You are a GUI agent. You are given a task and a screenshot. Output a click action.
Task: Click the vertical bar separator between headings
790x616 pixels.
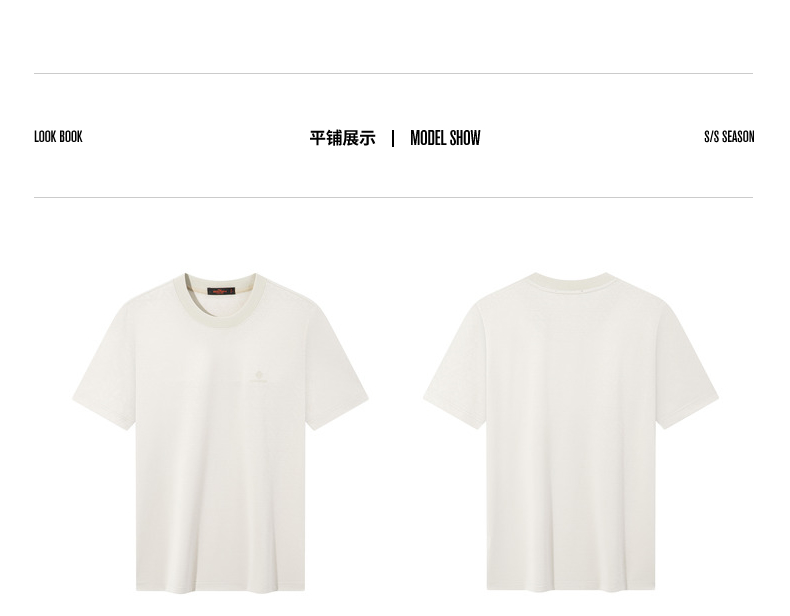point(393,139)
